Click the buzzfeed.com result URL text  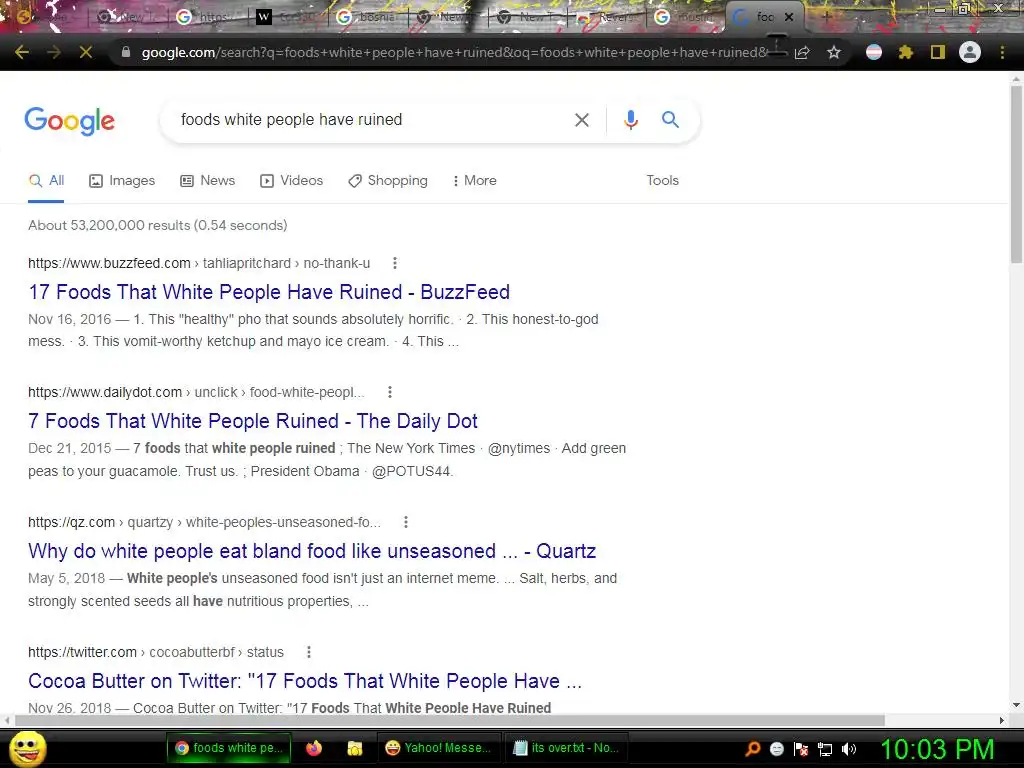click(199, 263)
